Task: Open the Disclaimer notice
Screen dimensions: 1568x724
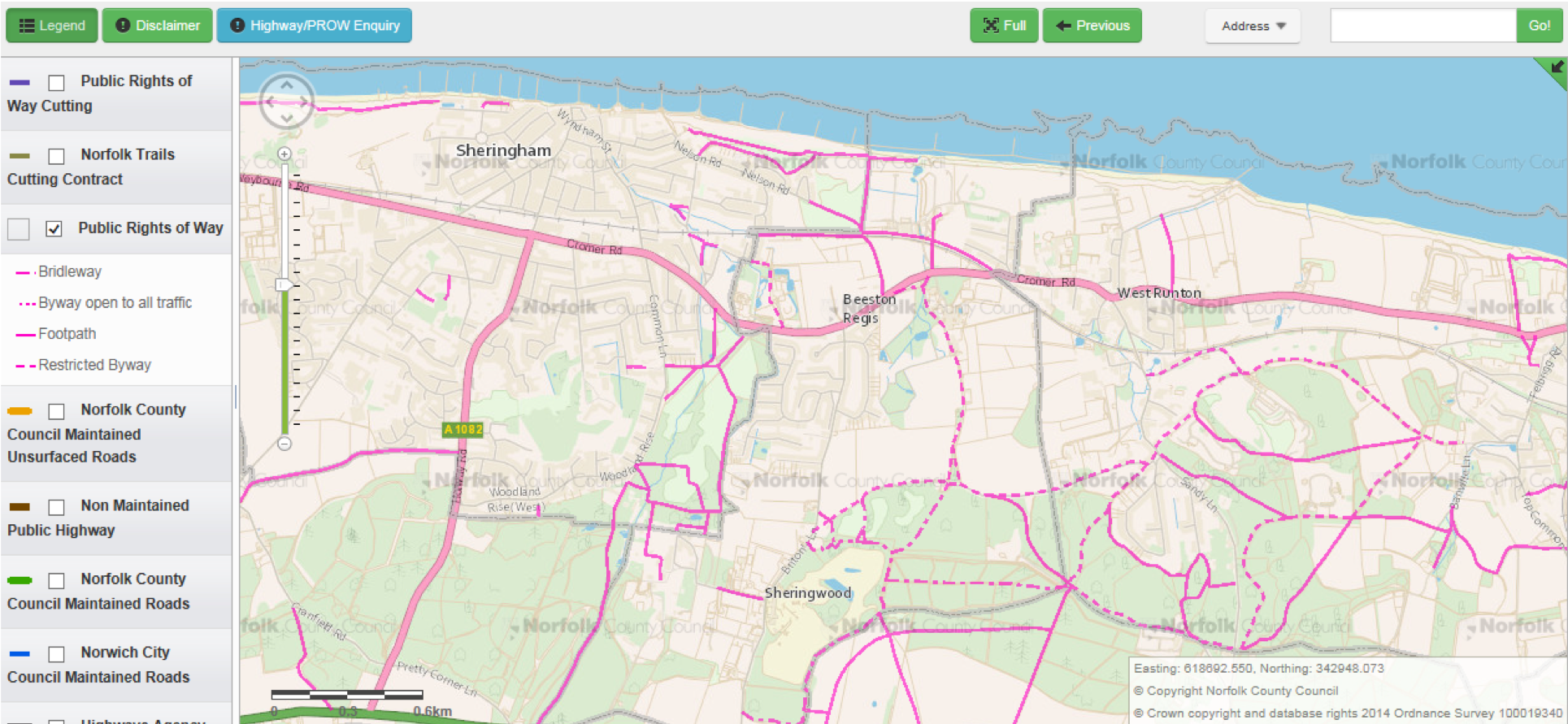Action: click(158, 25)
